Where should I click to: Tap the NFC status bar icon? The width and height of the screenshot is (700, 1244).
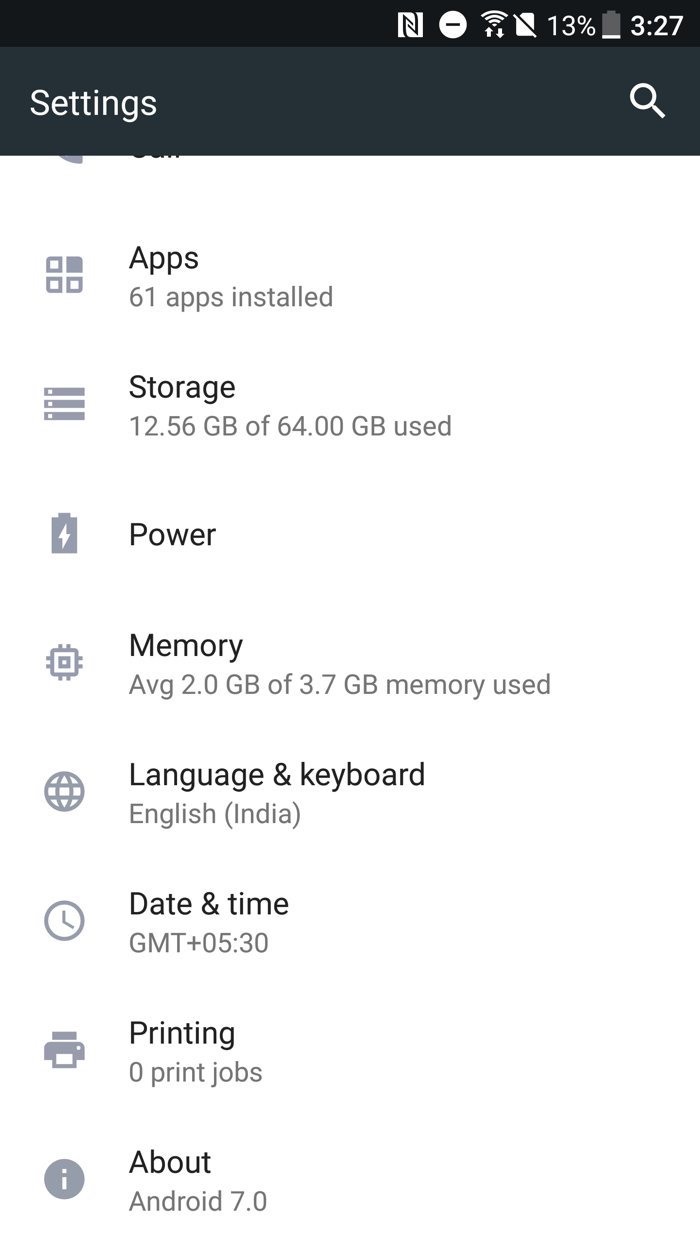[410, 25]
